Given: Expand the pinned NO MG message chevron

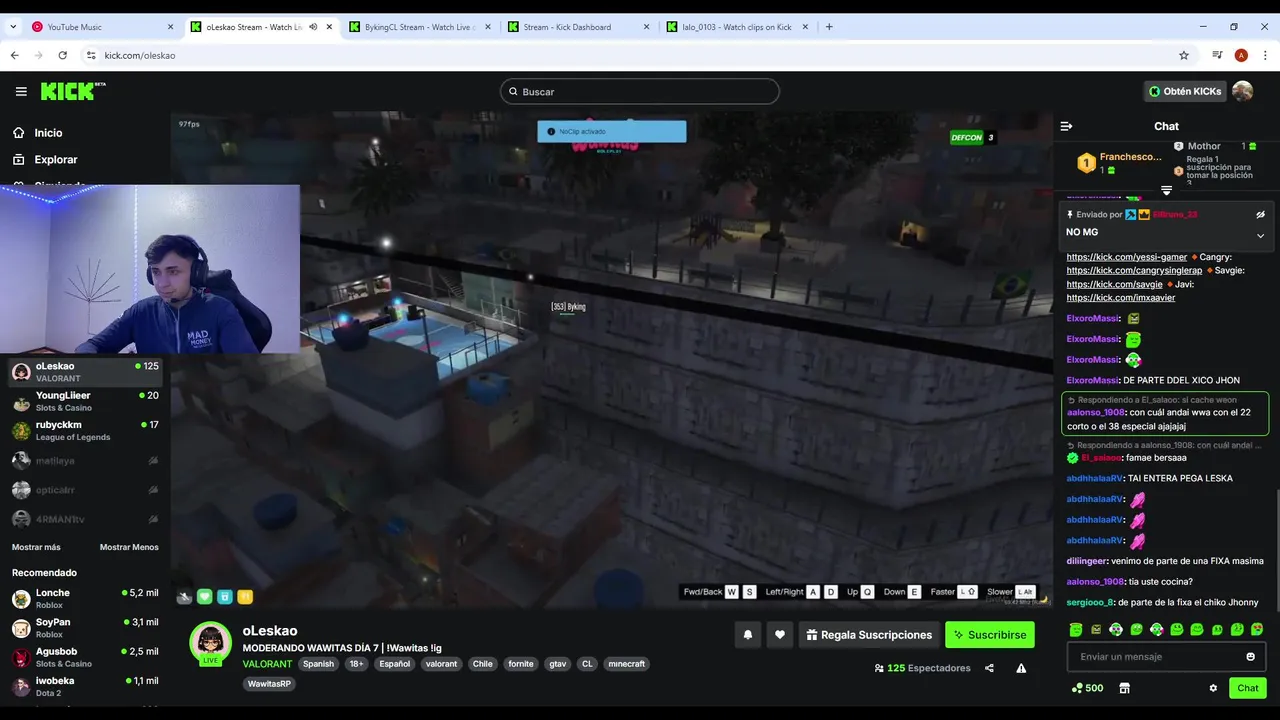Looking at the screenshot, I should (1260, 236).
